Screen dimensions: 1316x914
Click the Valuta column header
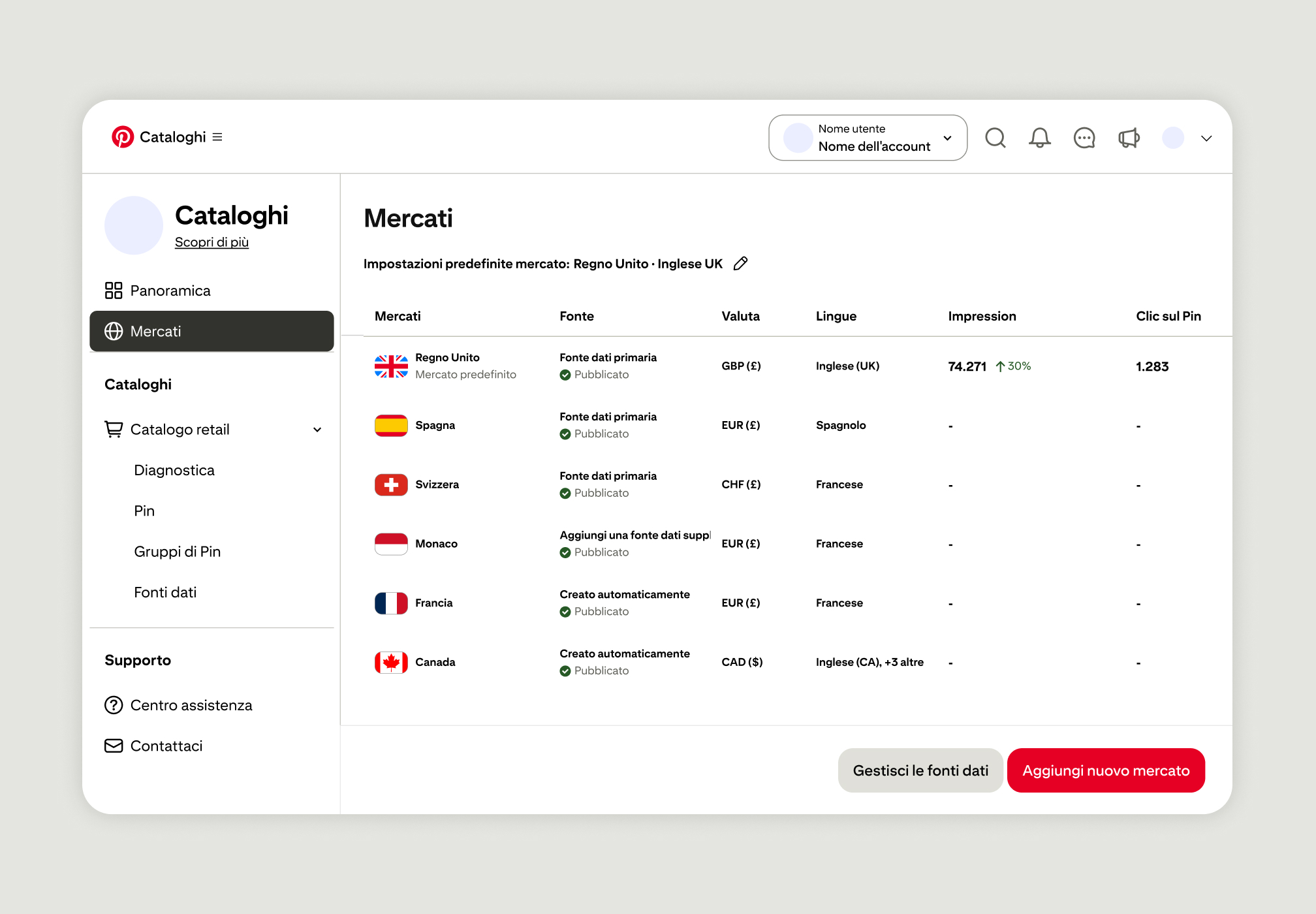point(740,316)
